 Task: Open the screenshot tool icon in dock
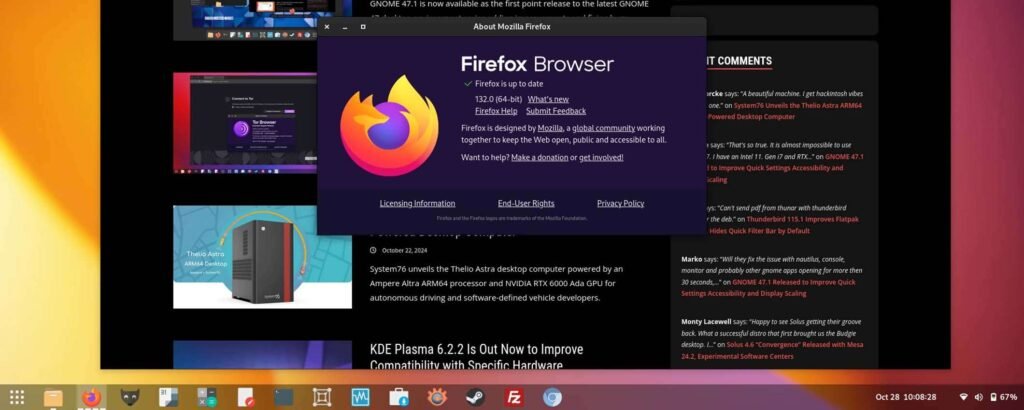point(322,397)
